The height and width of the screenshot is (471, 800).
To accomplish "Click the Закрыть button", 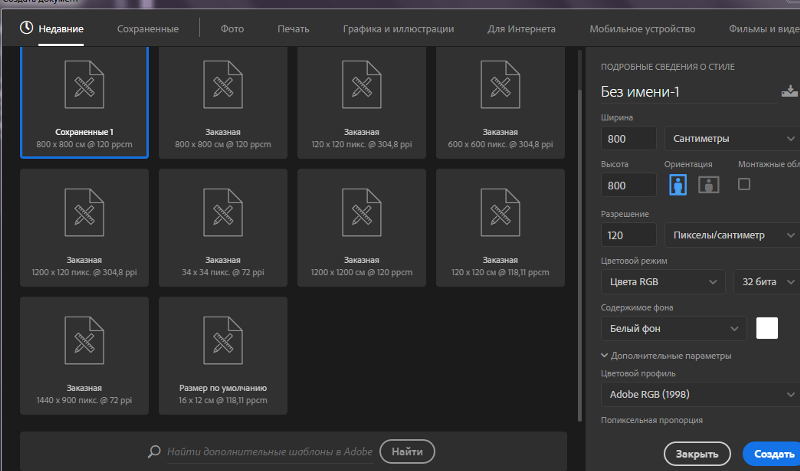I will (x=697, y=454).
